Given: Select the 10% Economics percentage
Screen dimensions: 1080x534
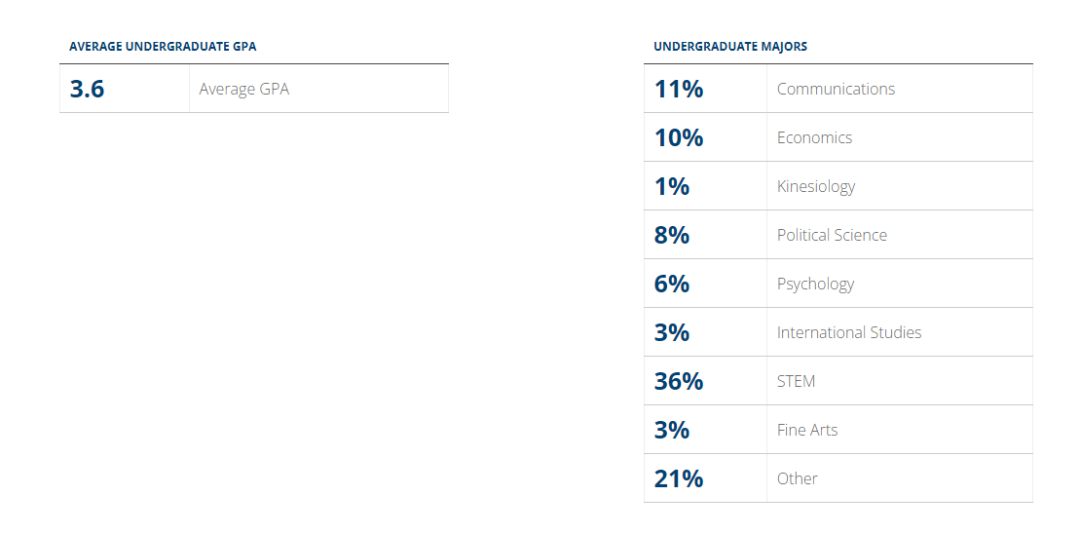Looking at the screenshot, I should [678, 138].
